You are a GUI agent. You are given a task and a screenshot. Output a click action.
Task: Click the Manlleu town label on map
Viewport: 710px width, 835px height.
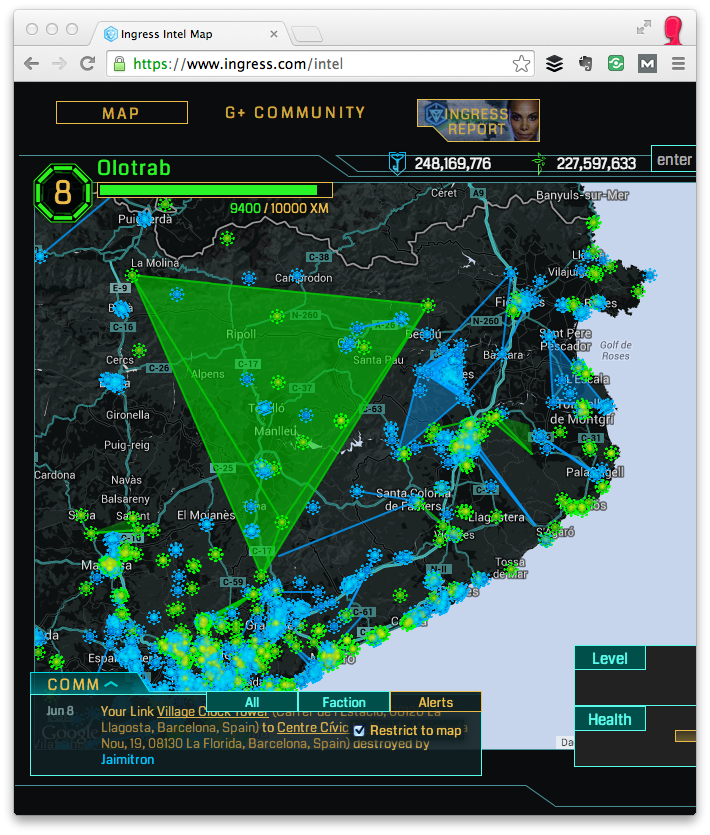275,431
